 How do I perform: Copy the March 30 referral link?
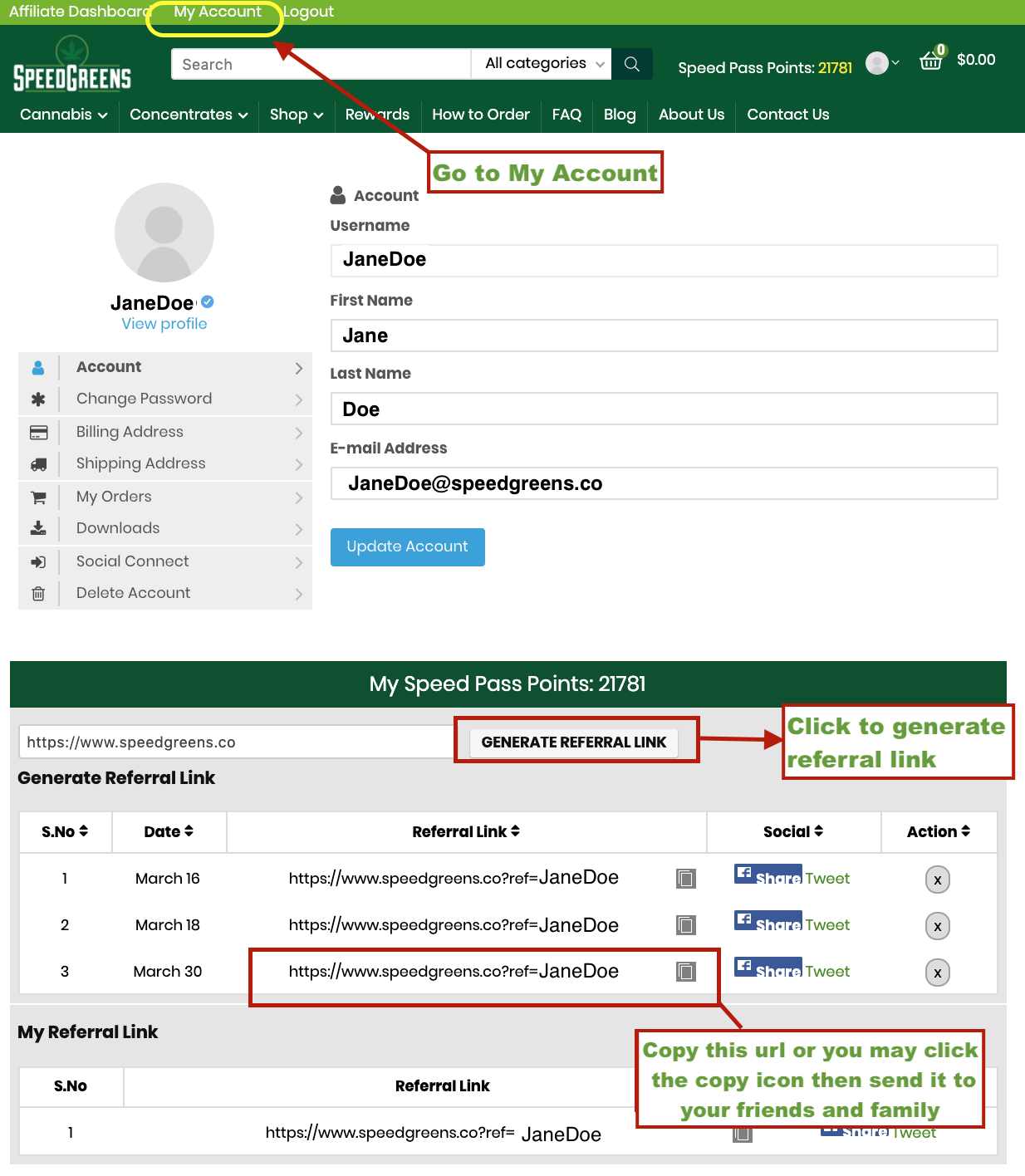(685, 972)
